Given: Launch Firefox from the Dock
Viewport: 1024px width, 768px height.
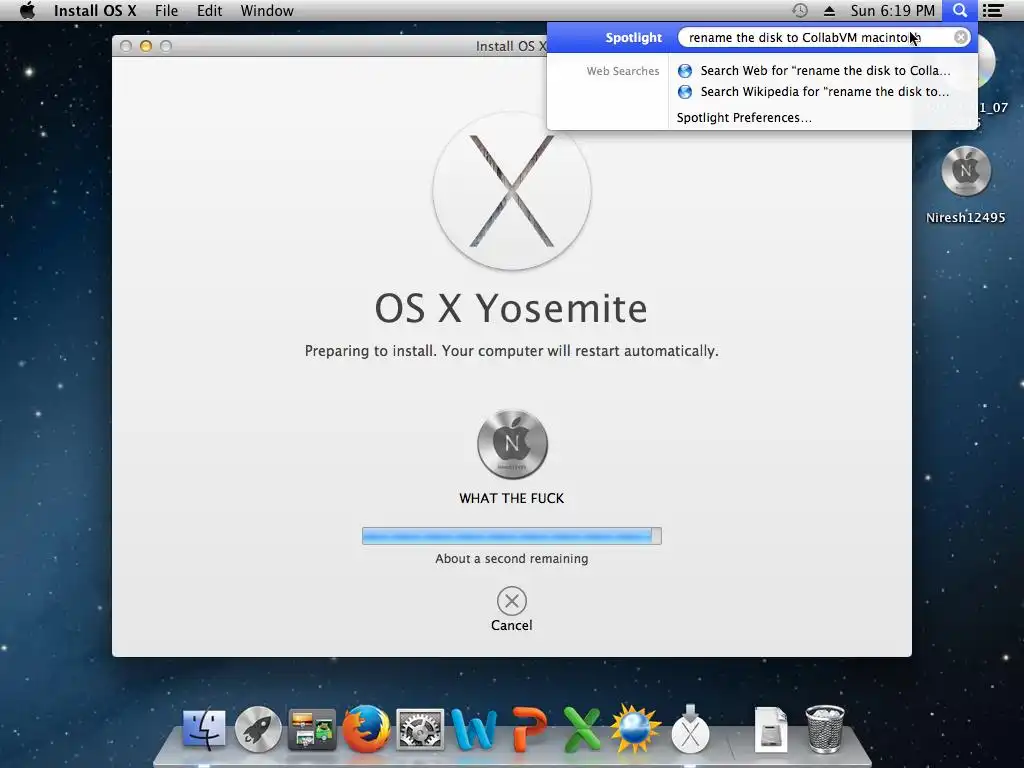Looking at the screenshot, I should 366,729.
